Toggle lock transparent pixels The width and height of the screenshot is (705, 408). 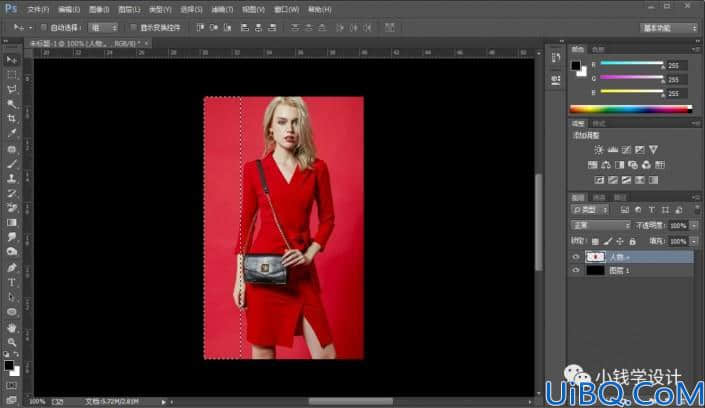[x=595, y=242]
